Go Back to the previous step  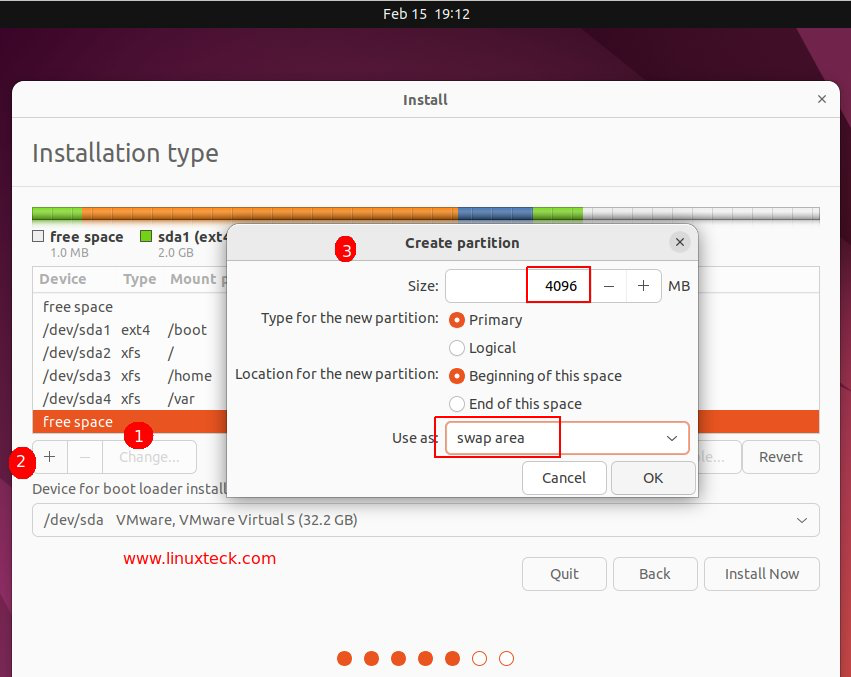(655, 574)
